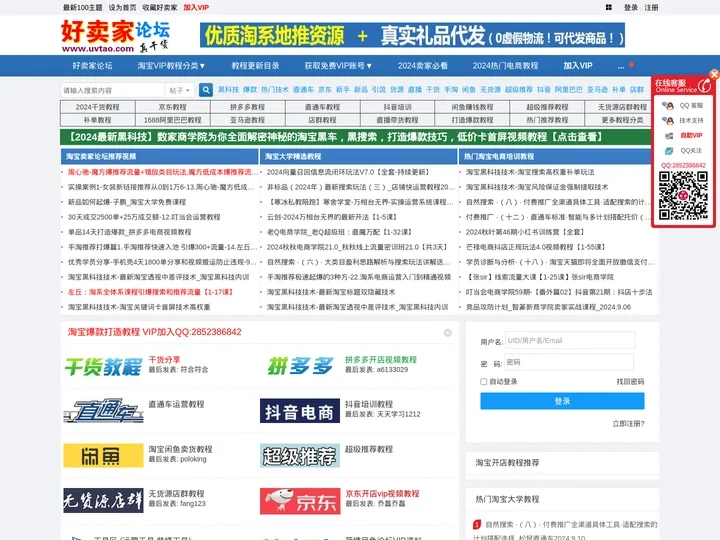
Task: Open 教程更新目录 in the navigation bar
Action: point(255,66)
